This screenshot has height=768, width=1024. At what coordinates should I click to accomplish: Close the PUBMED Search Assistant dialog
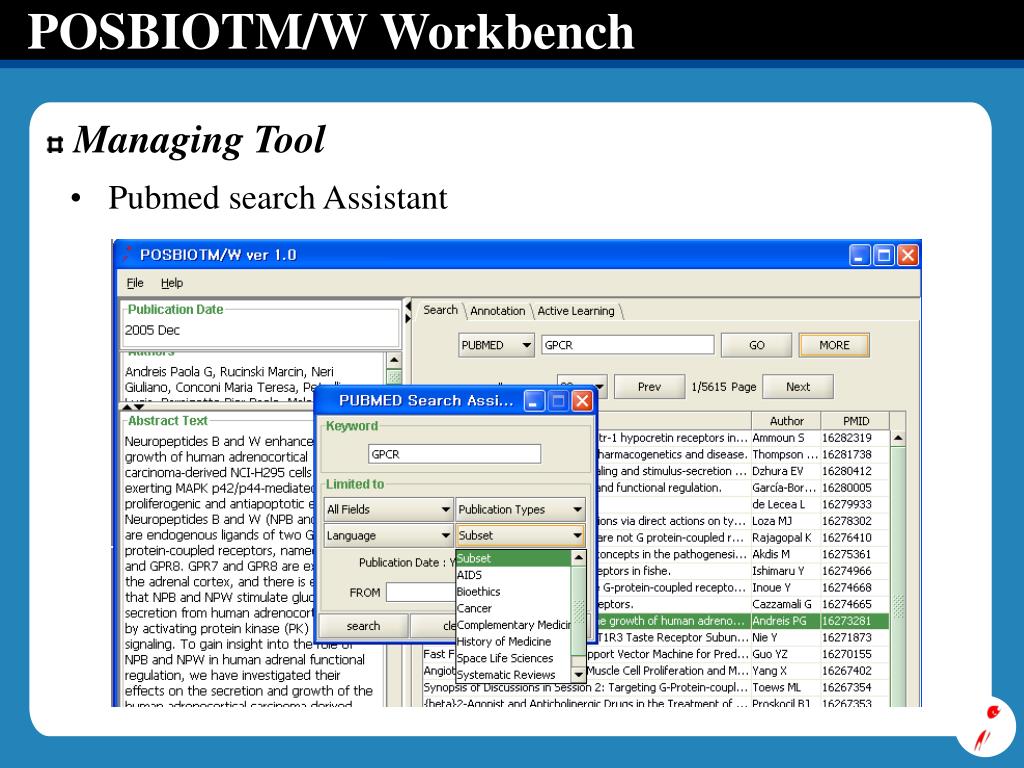pyautogui.click(x=582, y=400)
